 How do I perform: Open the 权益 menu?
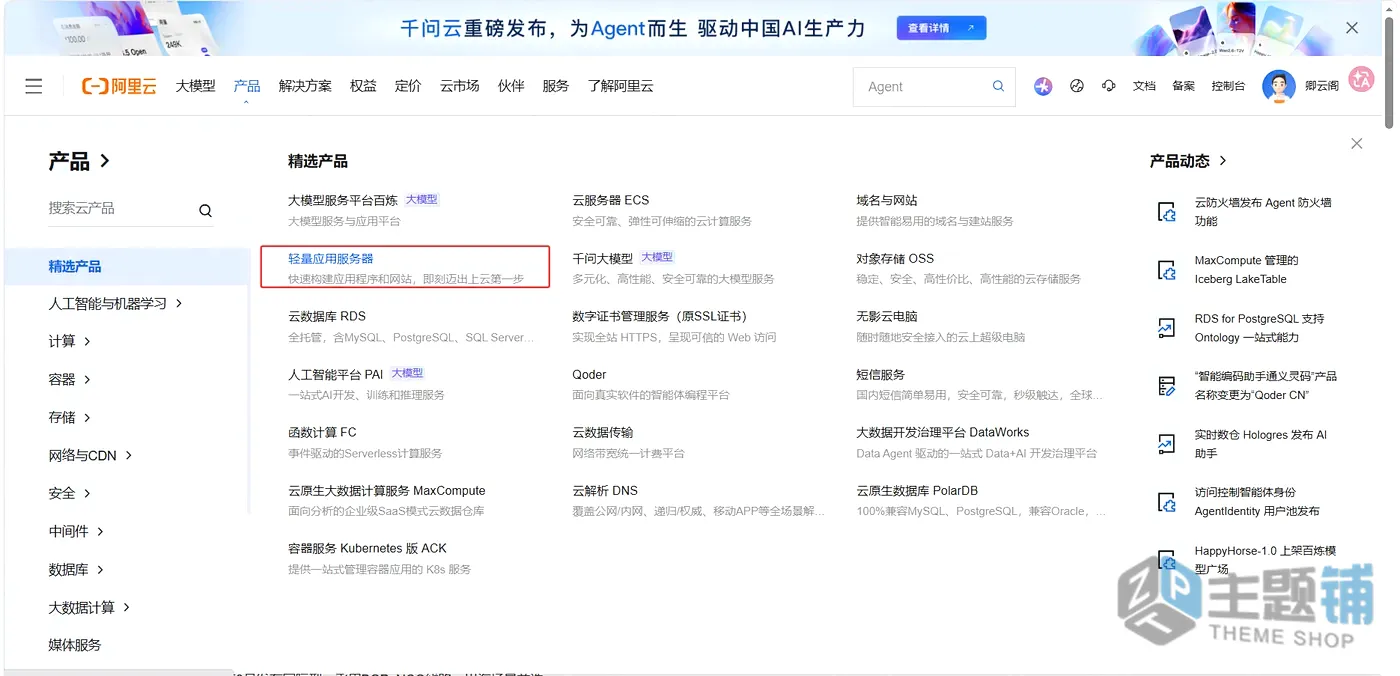363,86
